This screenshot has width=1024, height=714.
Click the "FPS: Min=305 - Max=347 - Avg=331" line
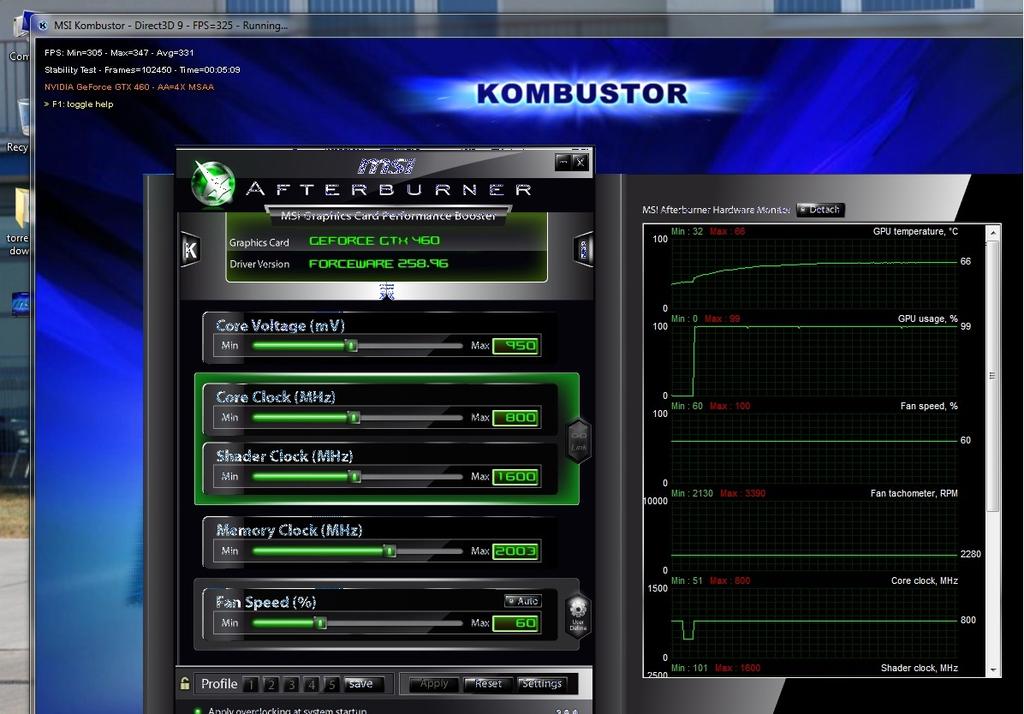pyautogui.click(x=119, y=52)
